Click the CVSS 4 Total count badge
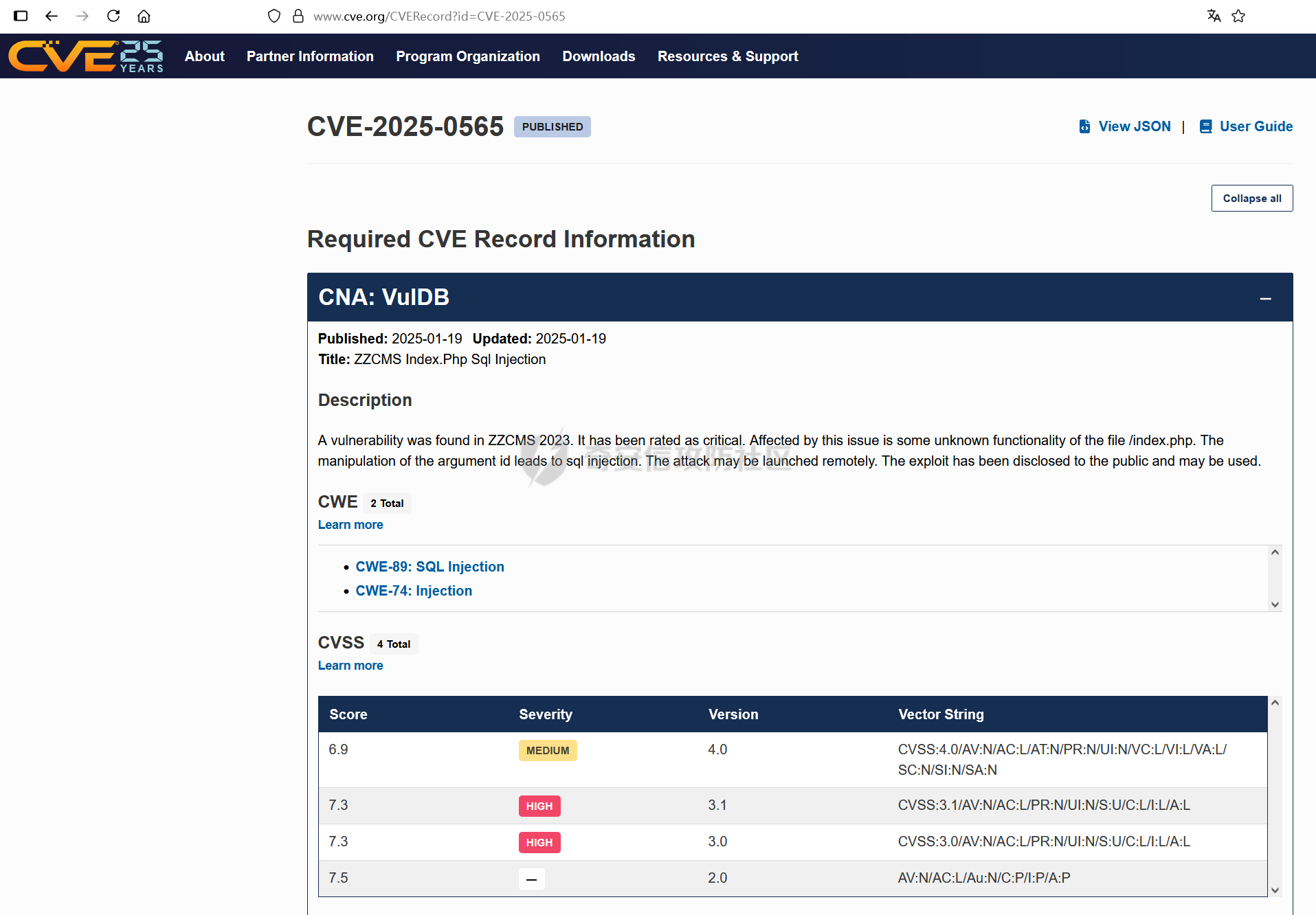The width and height of the screenshot is (1316, 915). 394,644
